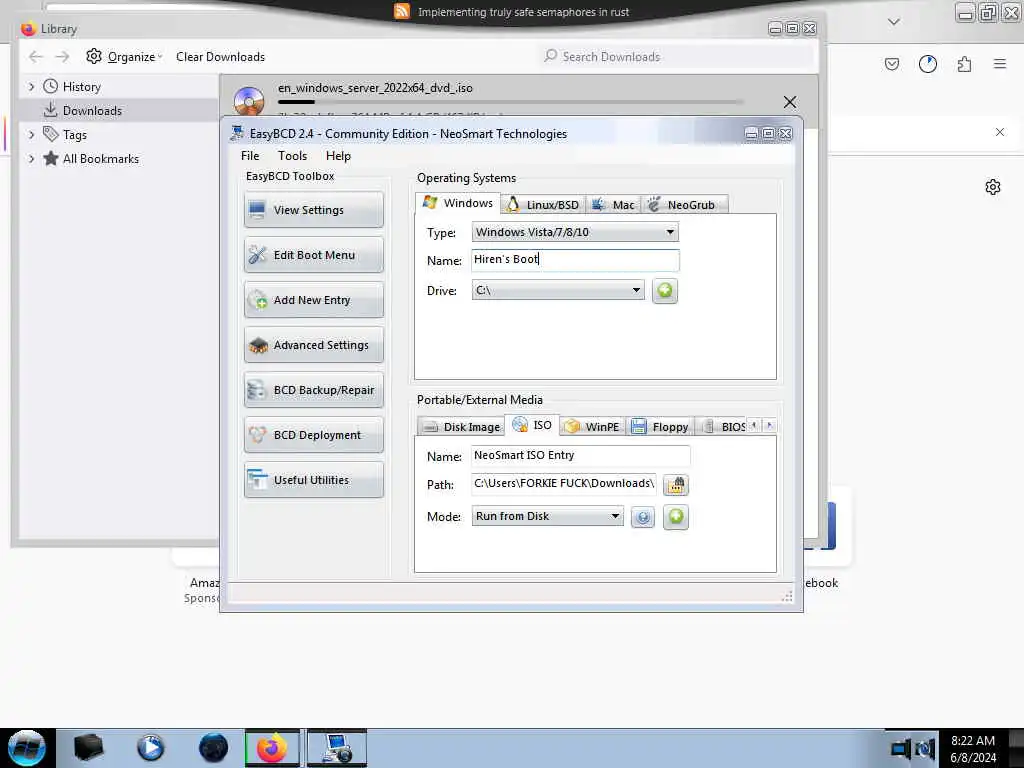Expand All Bookmarks tree item
The height and width of the screenshot is (768, 1024).
coord(31,159)
